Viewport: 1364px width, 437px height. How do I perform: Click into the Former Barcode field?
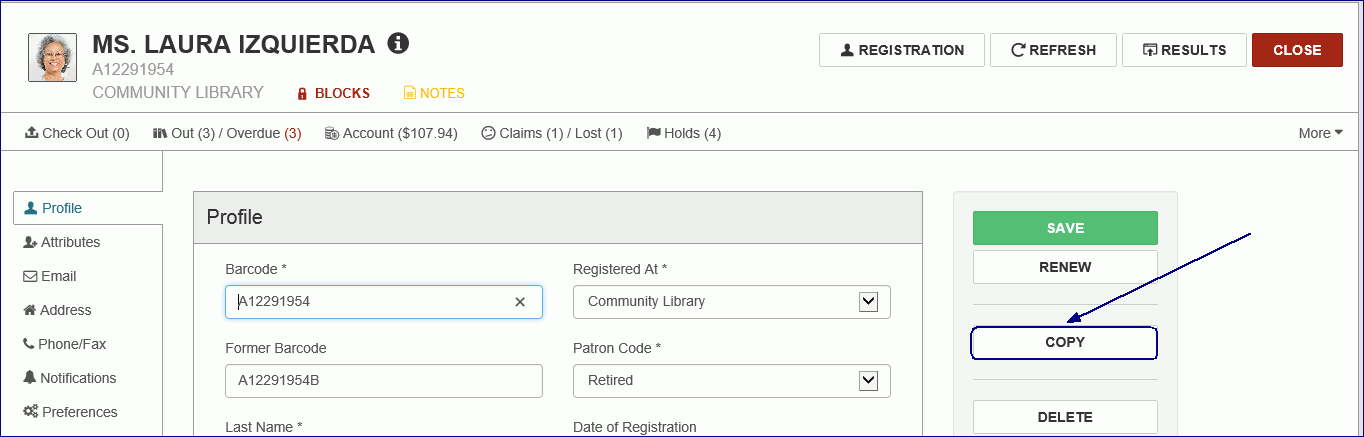[x=384, y=380]
